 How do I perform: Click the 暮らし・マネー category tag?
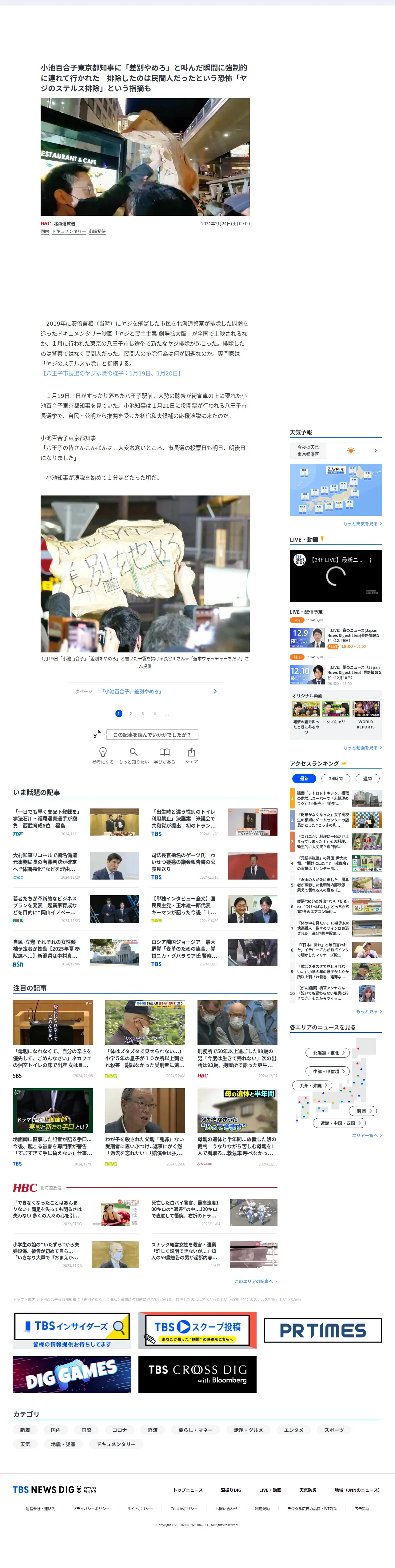point(195,1430)
